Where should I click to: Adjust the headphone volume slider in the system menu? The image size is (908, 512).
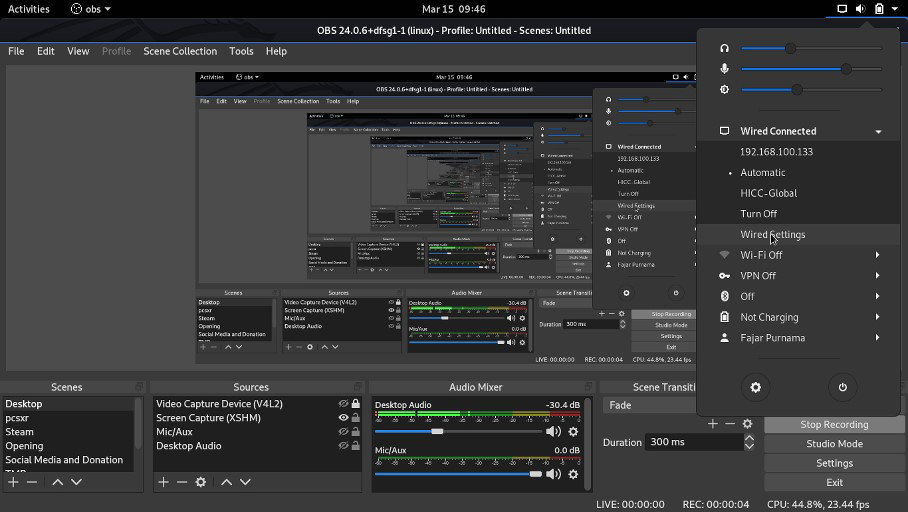811,49
